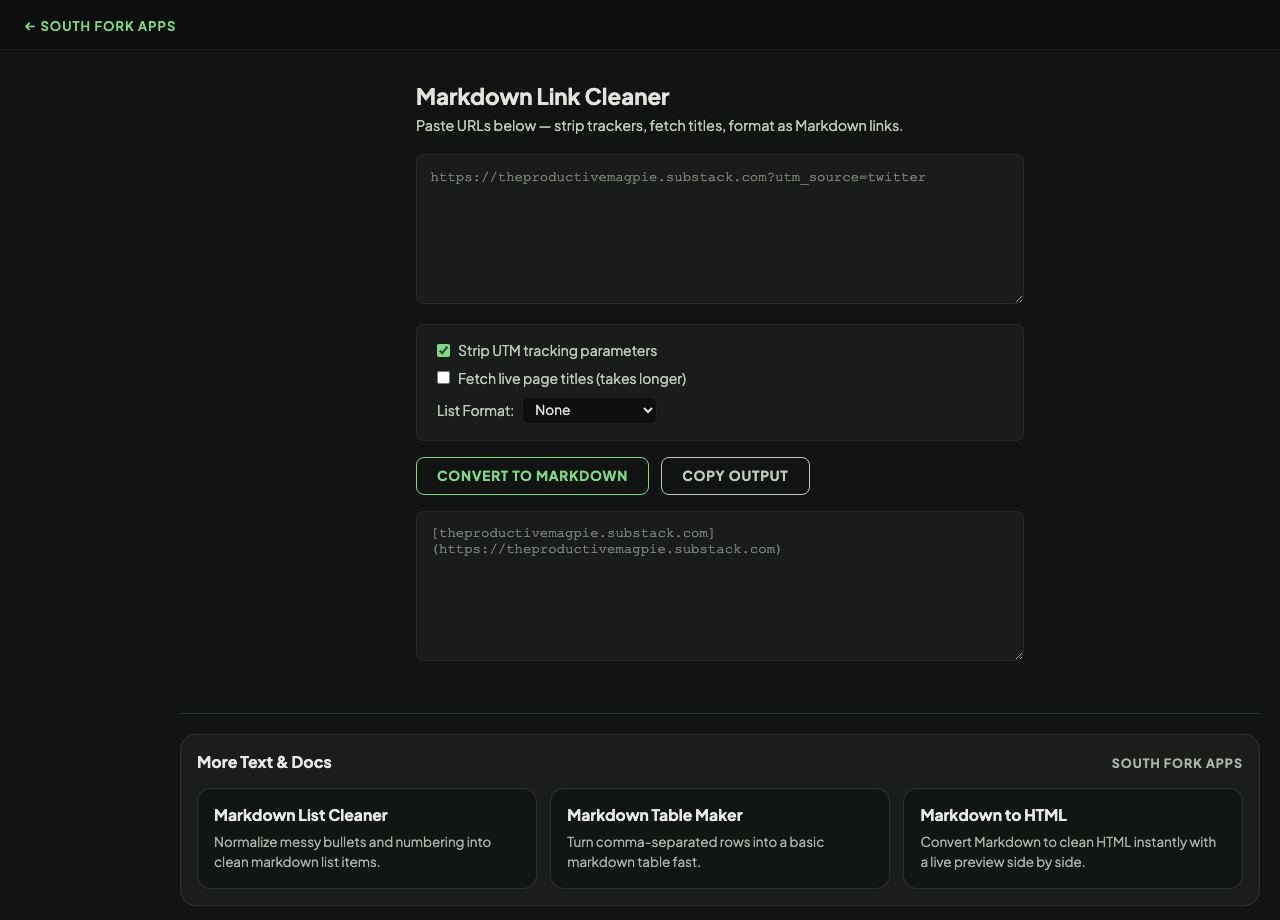Click the Copy Output button
1280x920 pixels.
point(735,476)
